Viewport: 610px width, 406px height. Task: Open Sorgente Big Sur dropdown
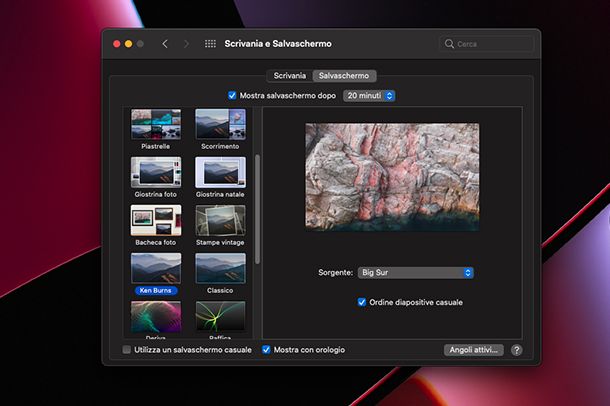[415, 273]
